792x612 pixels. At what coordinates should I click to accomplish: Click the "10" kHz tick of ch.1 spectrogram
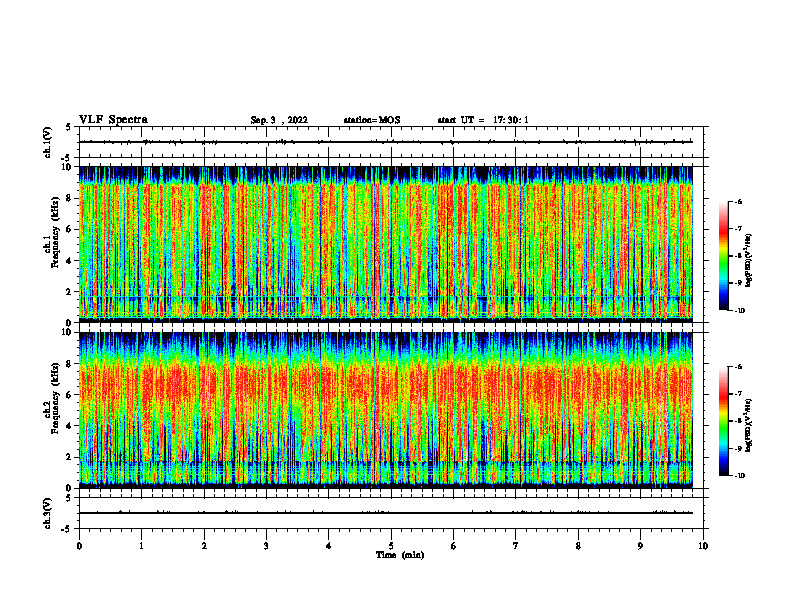[x=66, y=167]
